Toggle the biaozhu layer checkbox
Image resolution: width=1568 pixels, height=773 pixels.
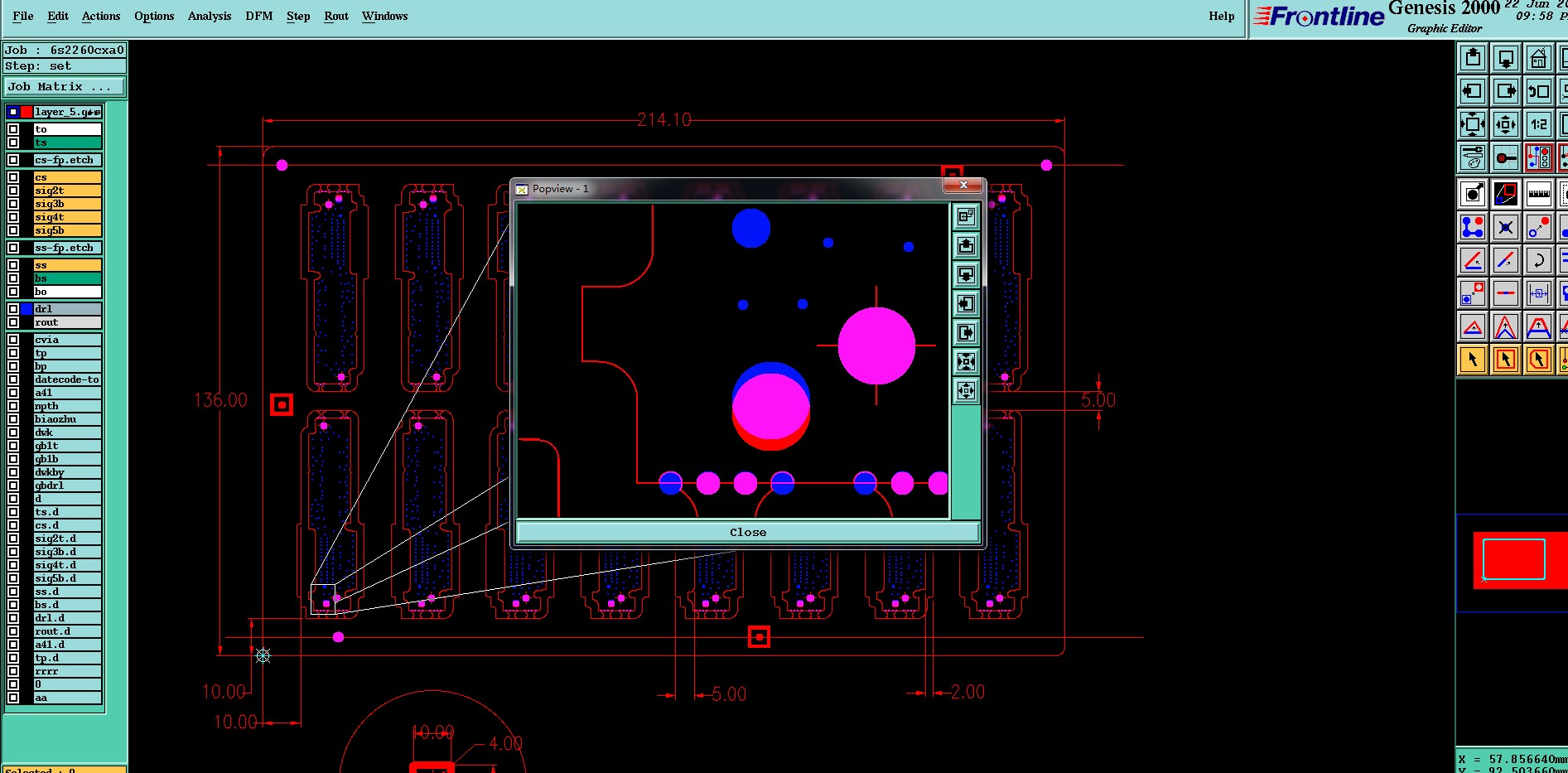point(13,419)
